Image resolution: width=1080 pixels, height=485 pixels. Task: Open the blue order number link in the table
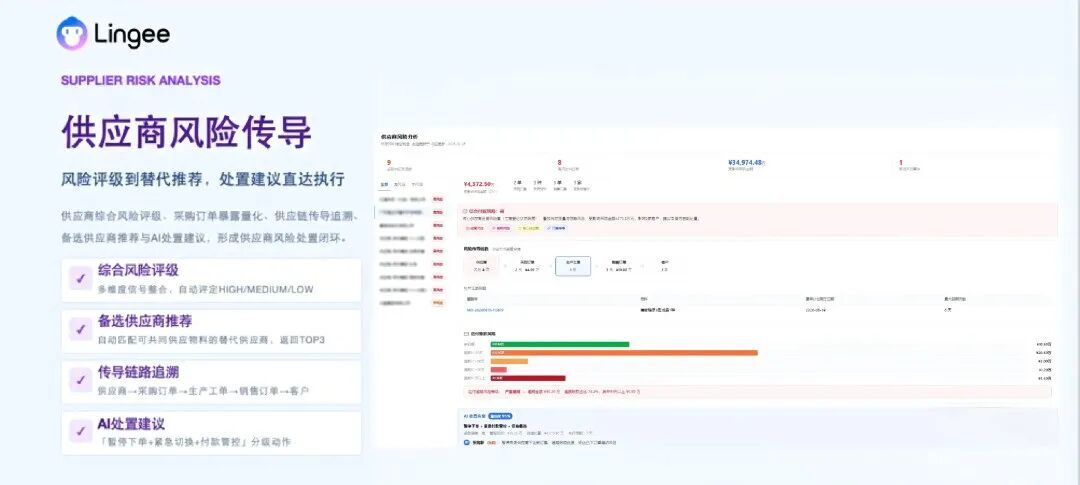485,310
